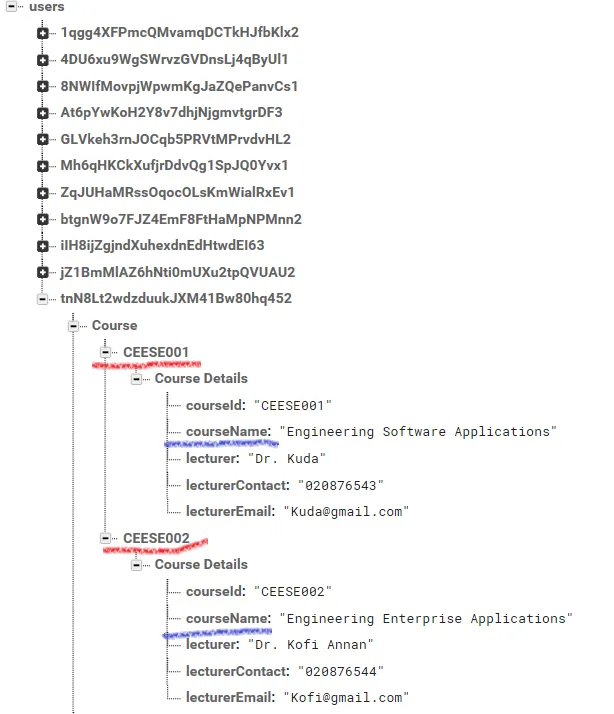The height and width of the screenshot is (714, 614).
Task: Click the courseId key of CEESE002
Action: click(x=215, y=592)
